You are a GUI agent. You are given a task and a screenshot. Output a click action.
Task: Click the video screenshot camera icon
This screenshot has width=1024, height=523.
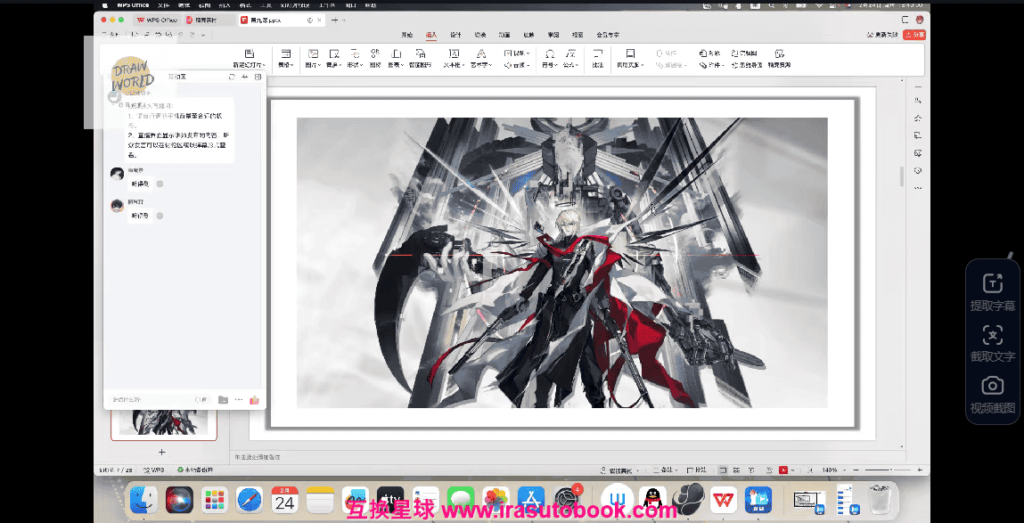click(x=993, y=385)
